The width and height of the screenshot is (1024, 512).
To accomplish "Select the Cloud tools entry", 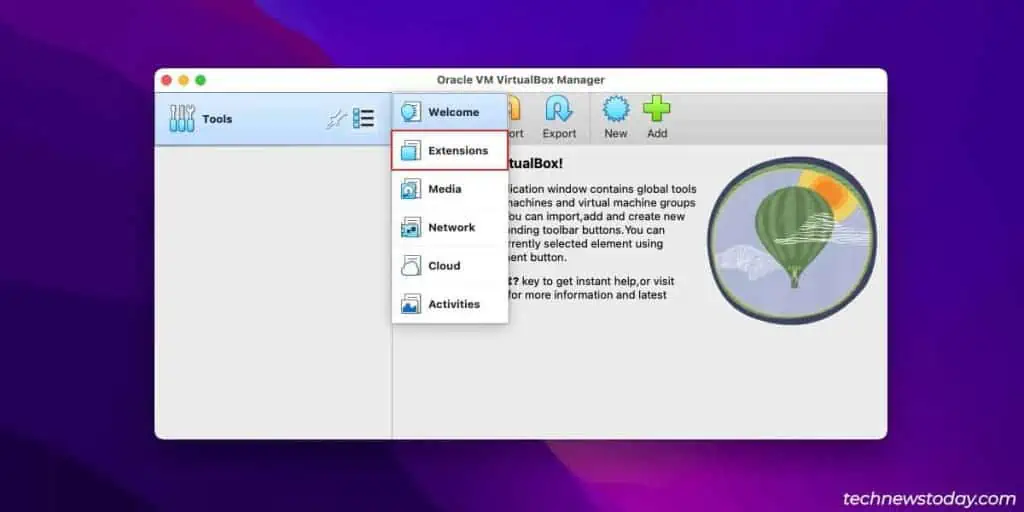I will tap(450, 266).
